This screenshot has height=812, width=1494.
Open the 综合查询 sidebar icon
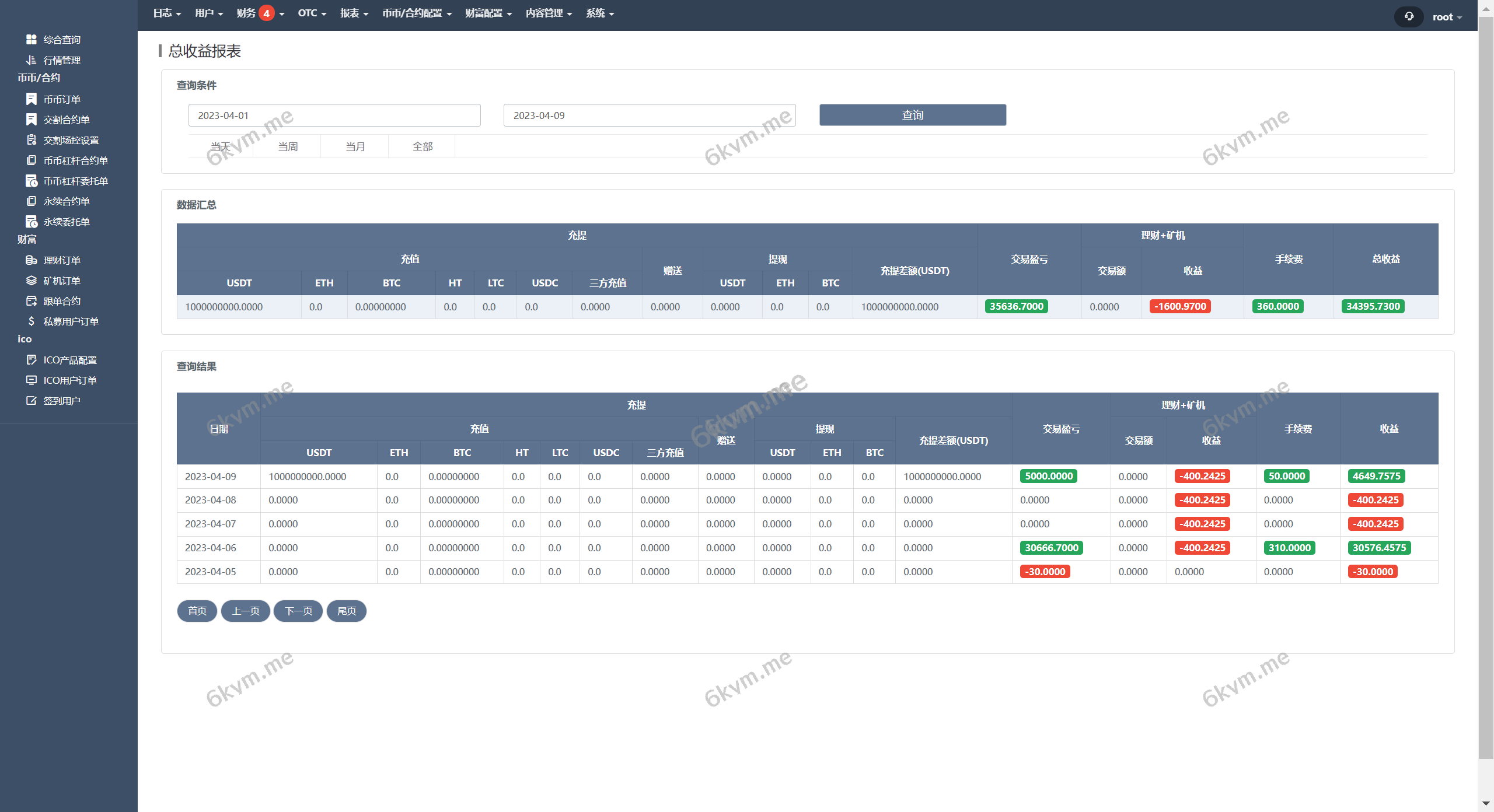click(61, 39)
